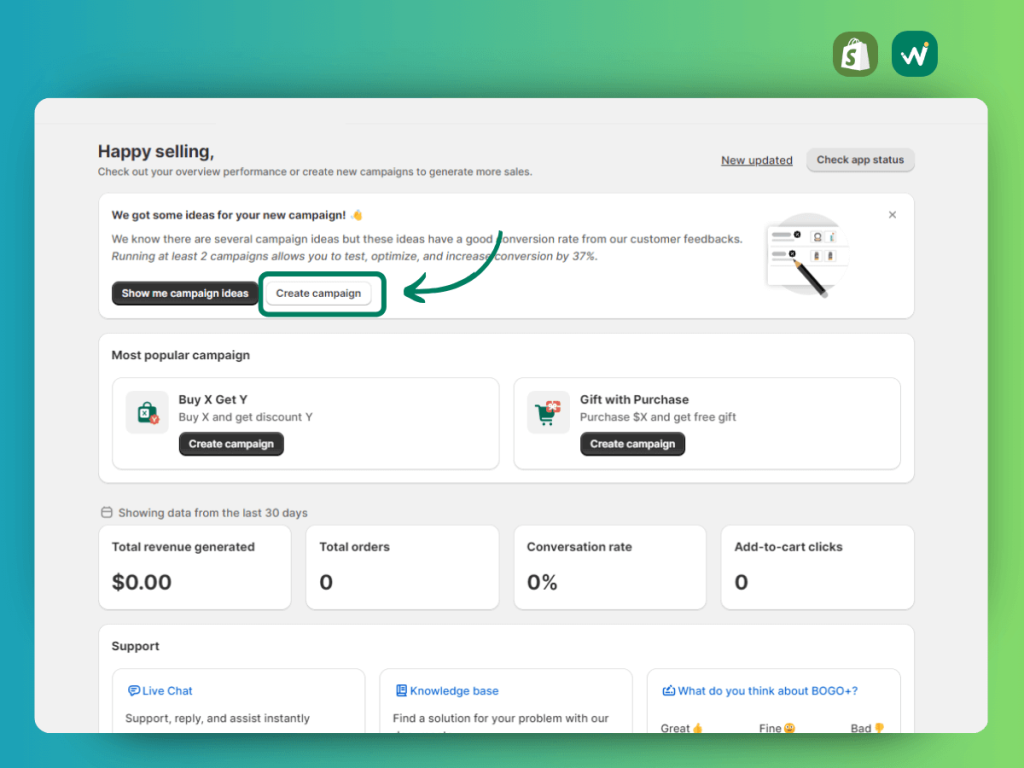Click 'Showing data from the last 30 days'

click(212, 513)
